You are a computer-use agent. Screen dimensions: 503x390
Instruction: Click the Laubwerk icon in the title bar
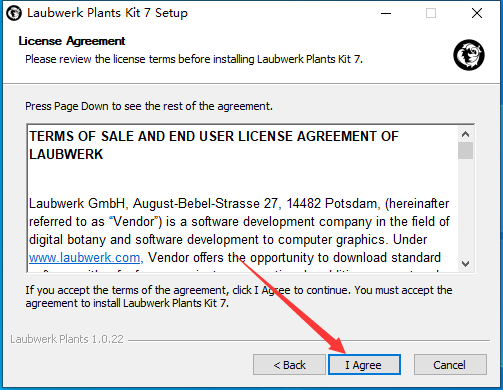coord(14,13)
